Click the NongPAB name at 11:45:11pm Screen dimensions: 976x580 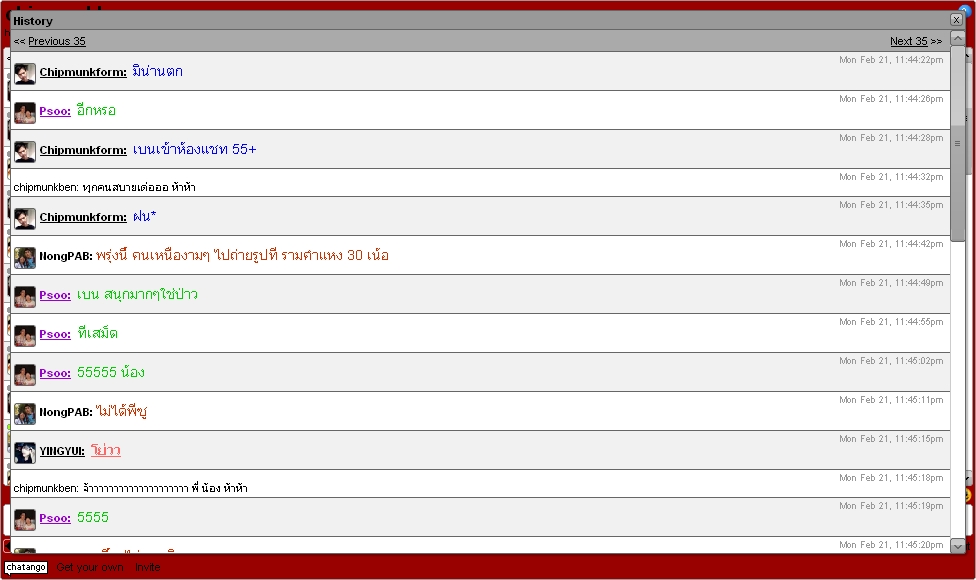point(66,412)
